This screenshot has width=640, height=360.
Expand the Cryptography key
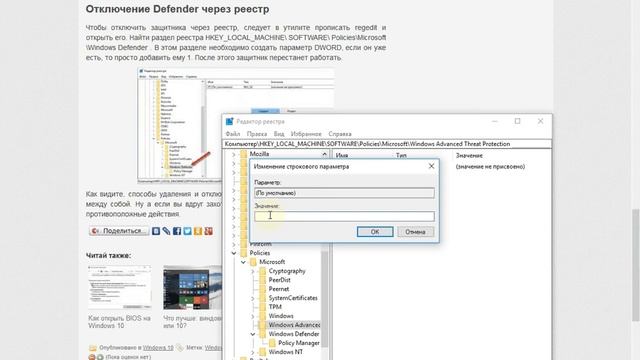pyautogui.click(x=253, y=271)
